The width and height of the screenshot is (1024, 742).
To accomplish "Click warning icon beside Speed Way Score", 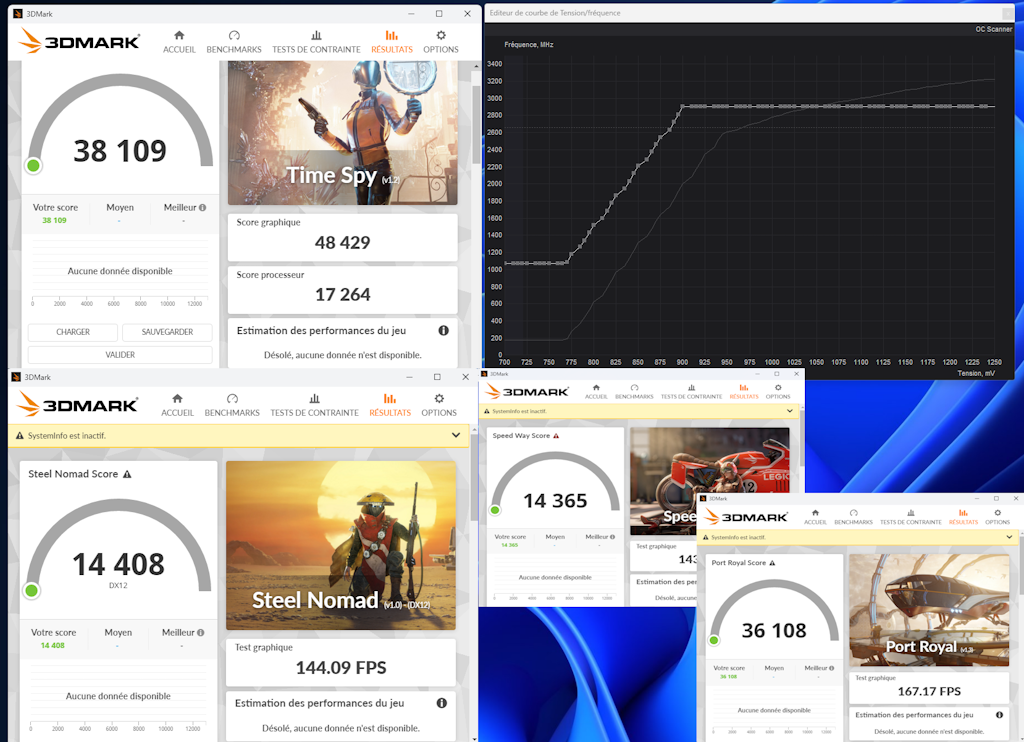I will pos(556,436).
